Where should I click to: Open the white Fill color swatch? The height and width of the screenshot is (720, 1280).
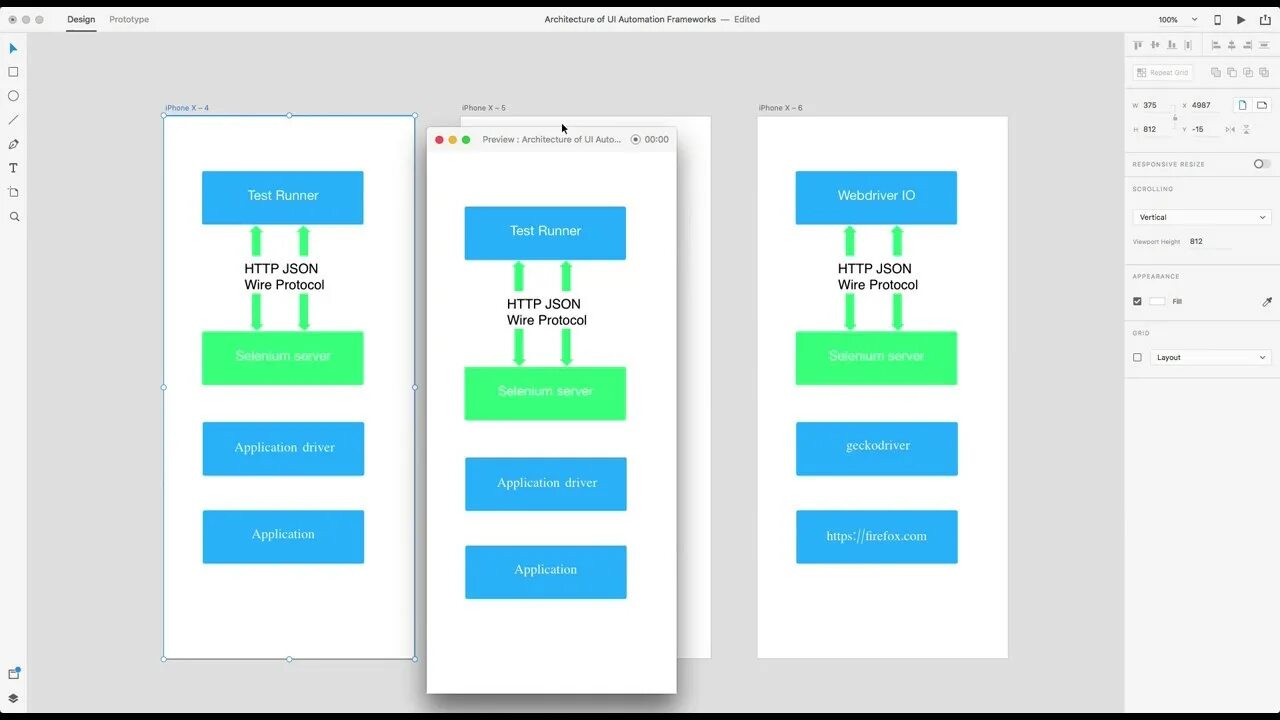point(1157,301)
